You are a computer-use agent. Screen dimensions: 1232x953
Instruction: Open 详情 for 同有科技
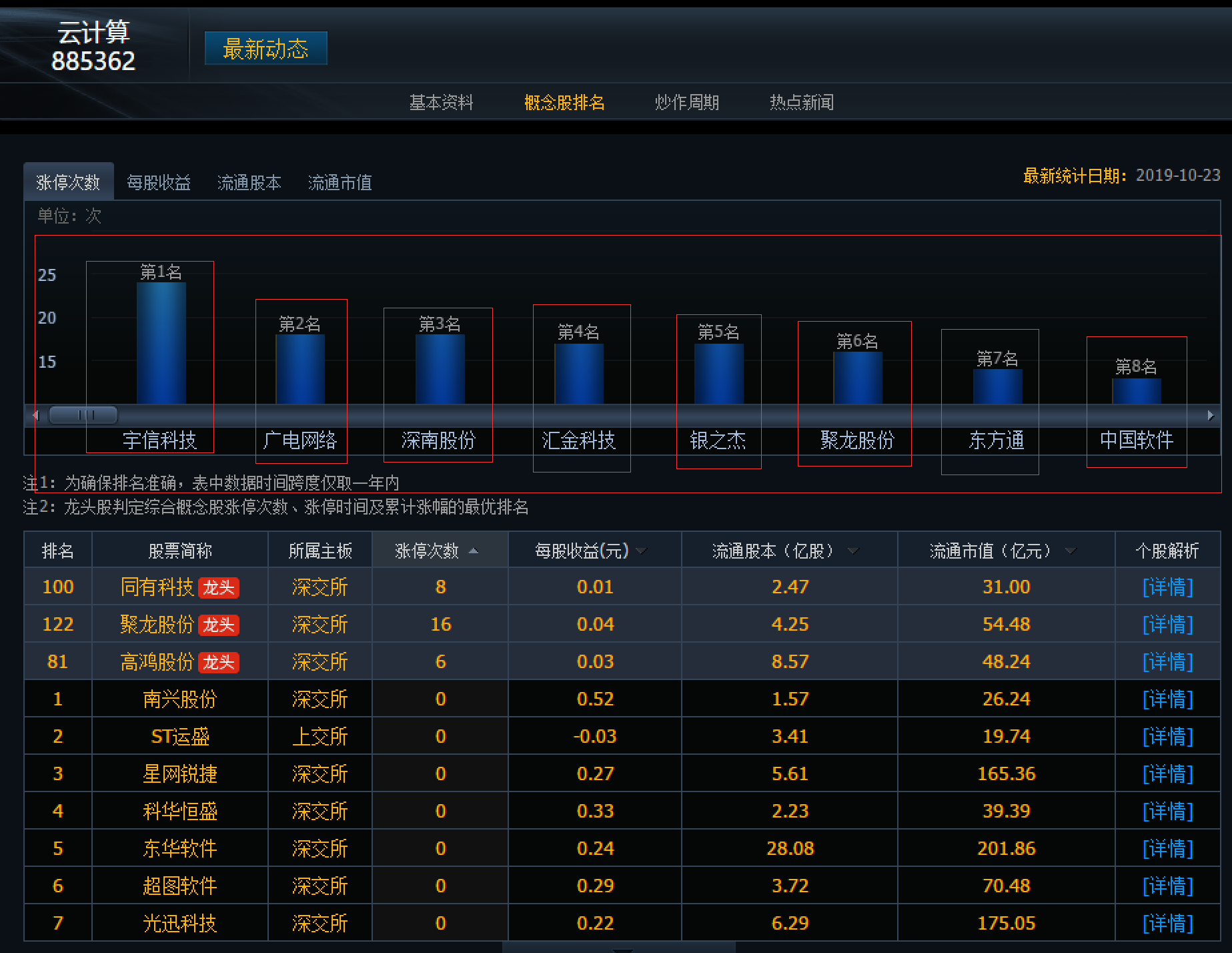tap(1168, 587)
